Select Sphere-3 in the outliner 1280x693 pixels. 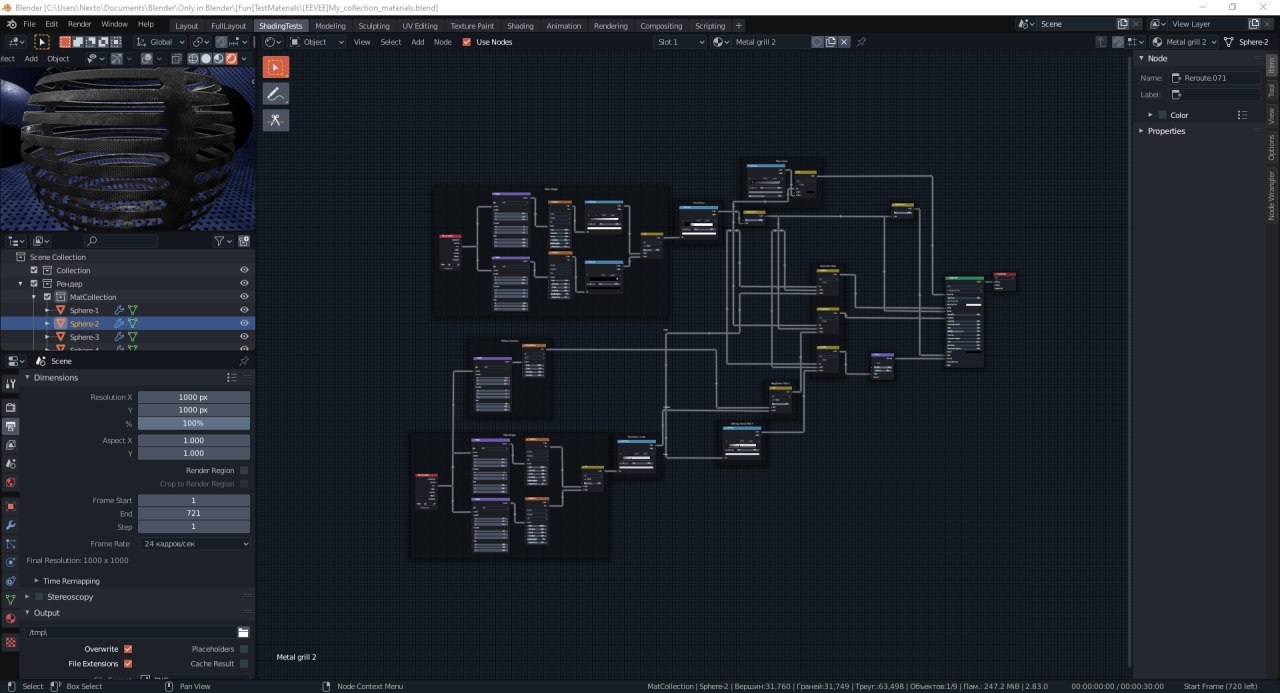[x=84, y=337]
